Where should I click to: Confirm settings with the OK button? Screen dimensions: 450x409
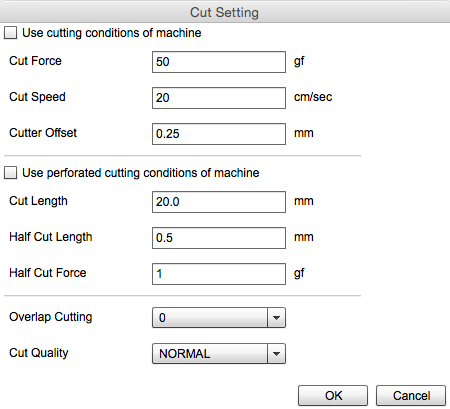point(333,396)
